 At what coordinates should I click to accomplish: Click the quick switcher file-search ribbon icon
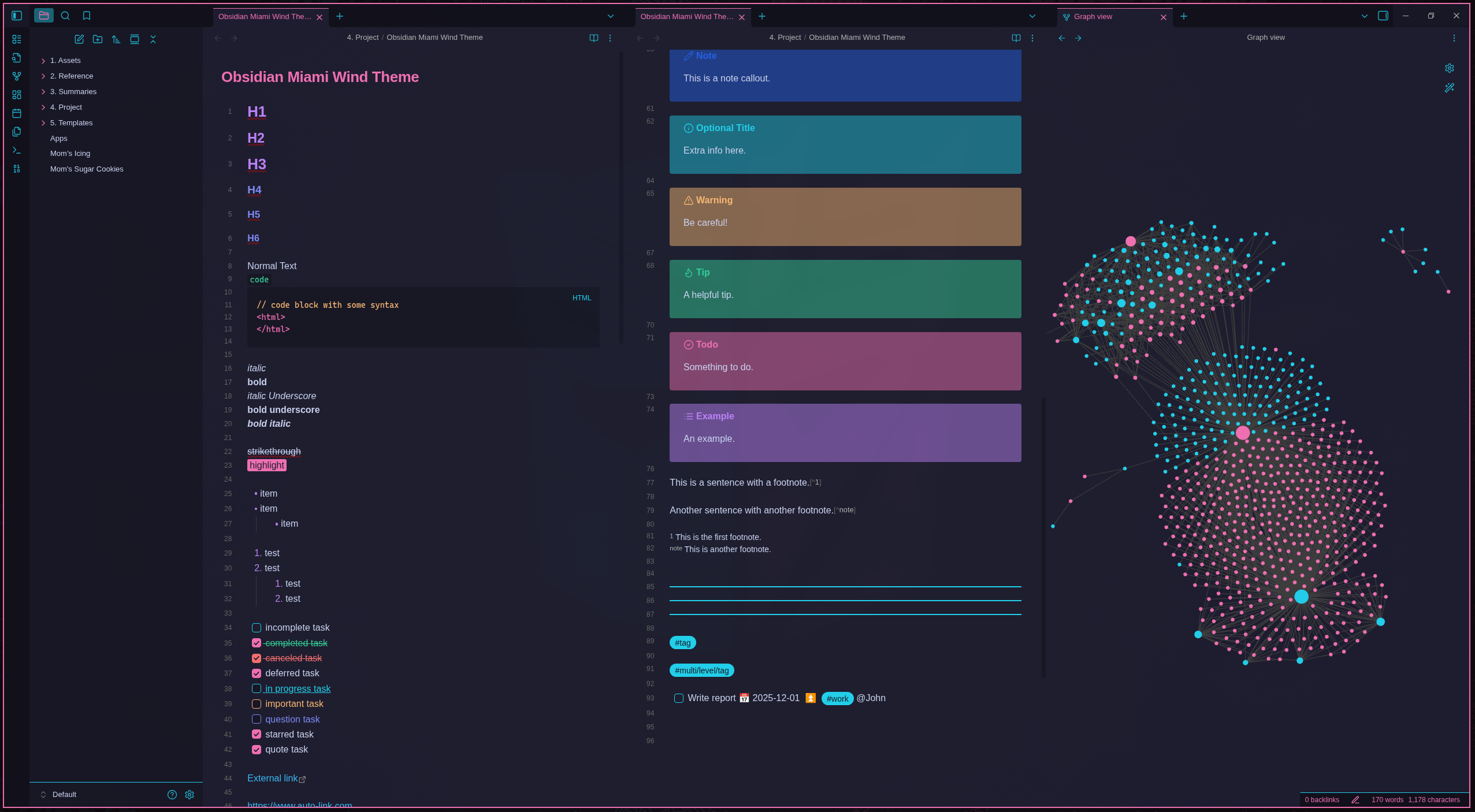coord(17,58)
